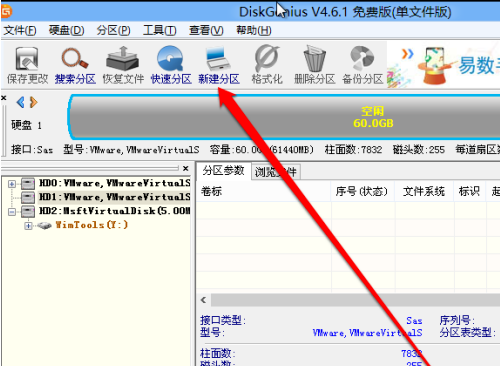
Task: Expand the HD0 VMware disk node
Action: coord(12,184)
